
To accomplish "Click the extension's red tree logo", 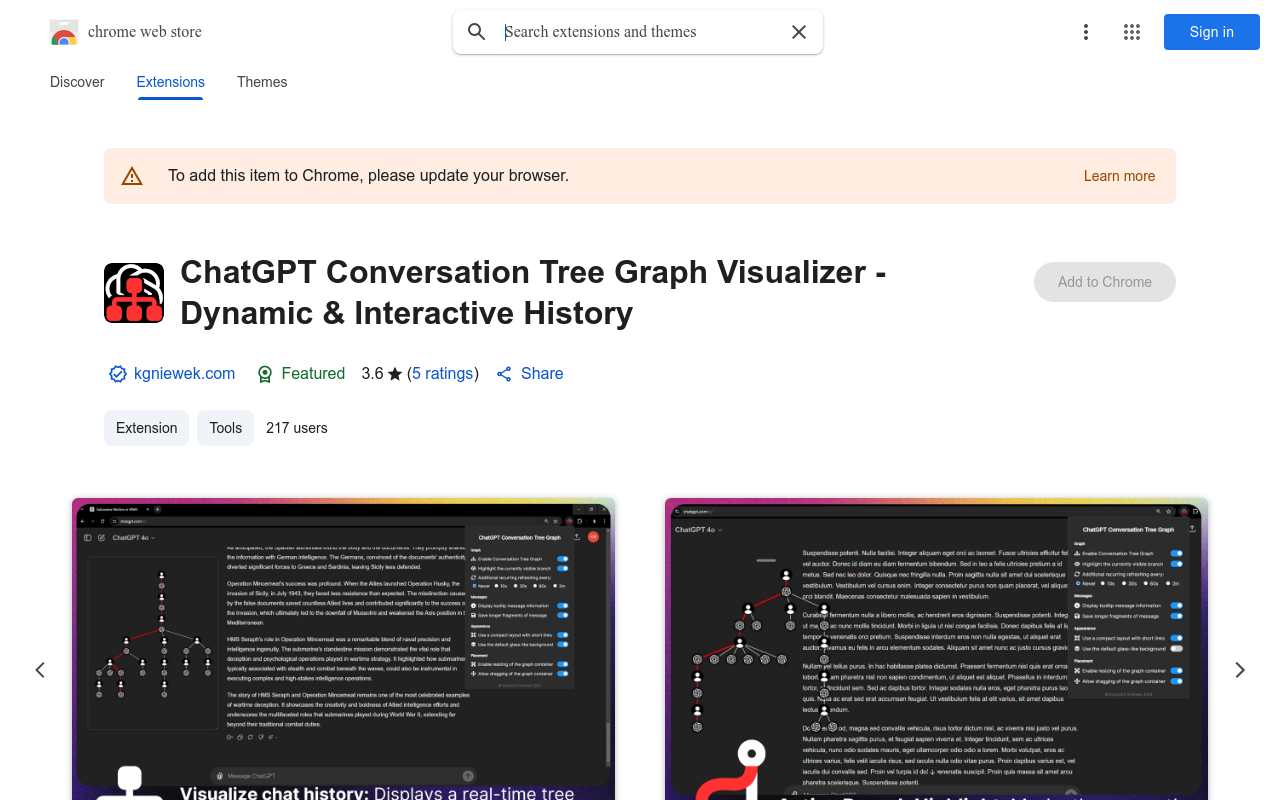I will (x=134, y=293).
